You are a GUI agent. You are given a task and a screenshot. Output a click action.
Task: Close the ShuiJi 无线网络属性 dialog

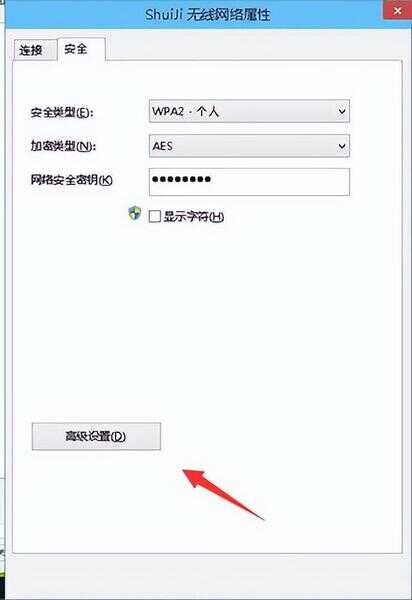pyautogui.click(x=397, y=10)
